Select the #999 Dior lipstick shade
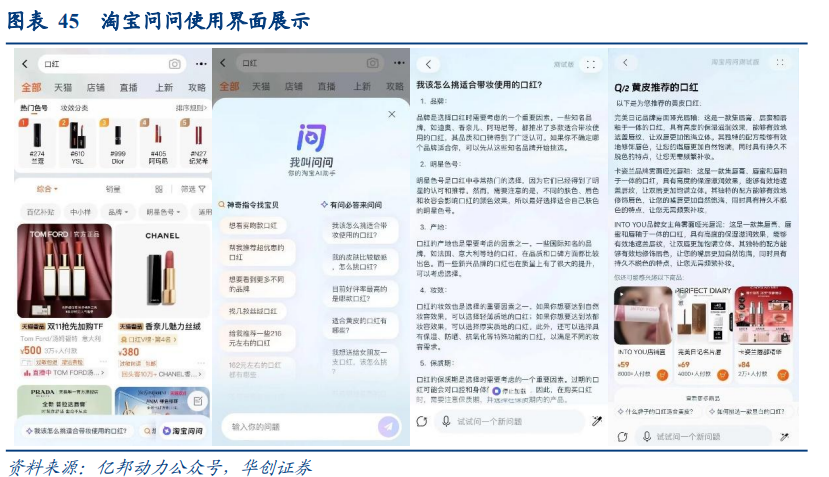The image size is (829, 477). click(x=117, y=141)
